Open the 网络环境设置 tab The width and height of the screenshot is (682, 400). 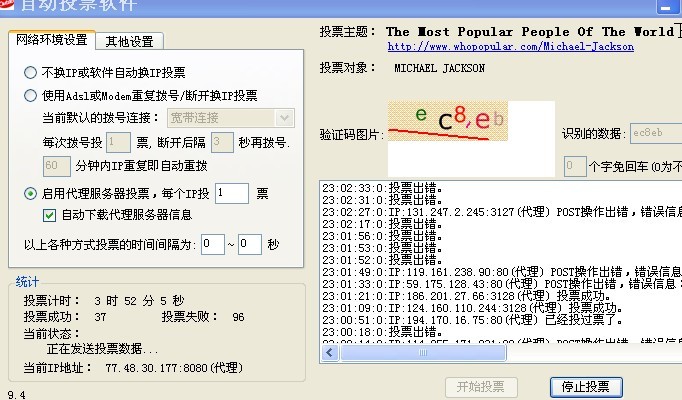50,40
